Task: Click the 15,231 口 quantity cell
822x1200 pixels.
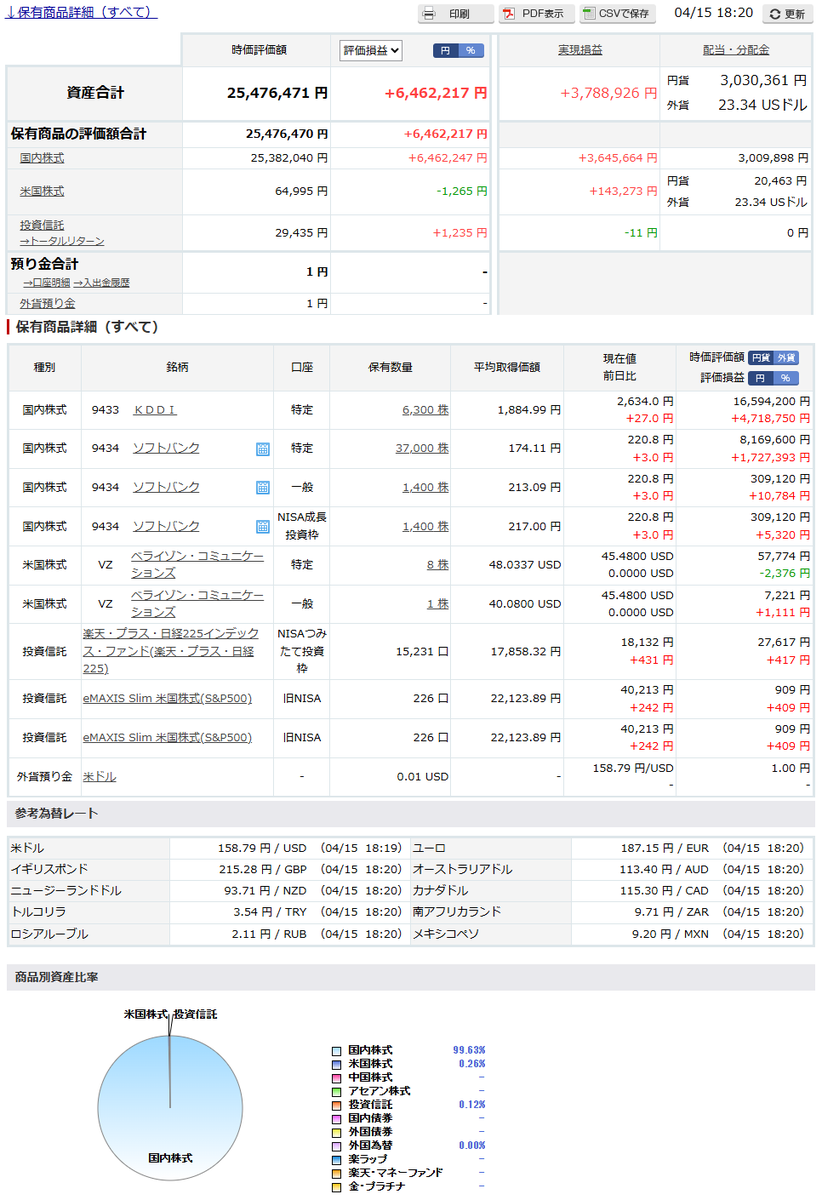Action: [421, 651]
